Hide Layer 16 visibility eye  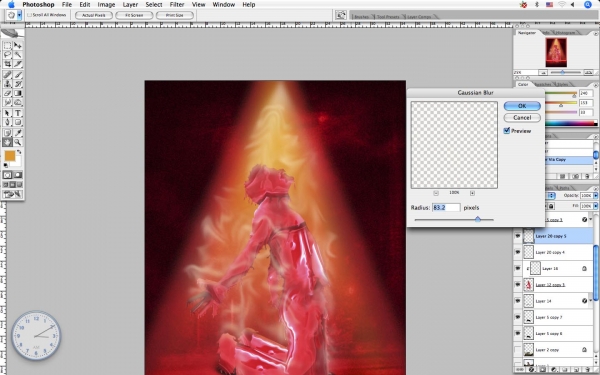[x=517, y=269]
